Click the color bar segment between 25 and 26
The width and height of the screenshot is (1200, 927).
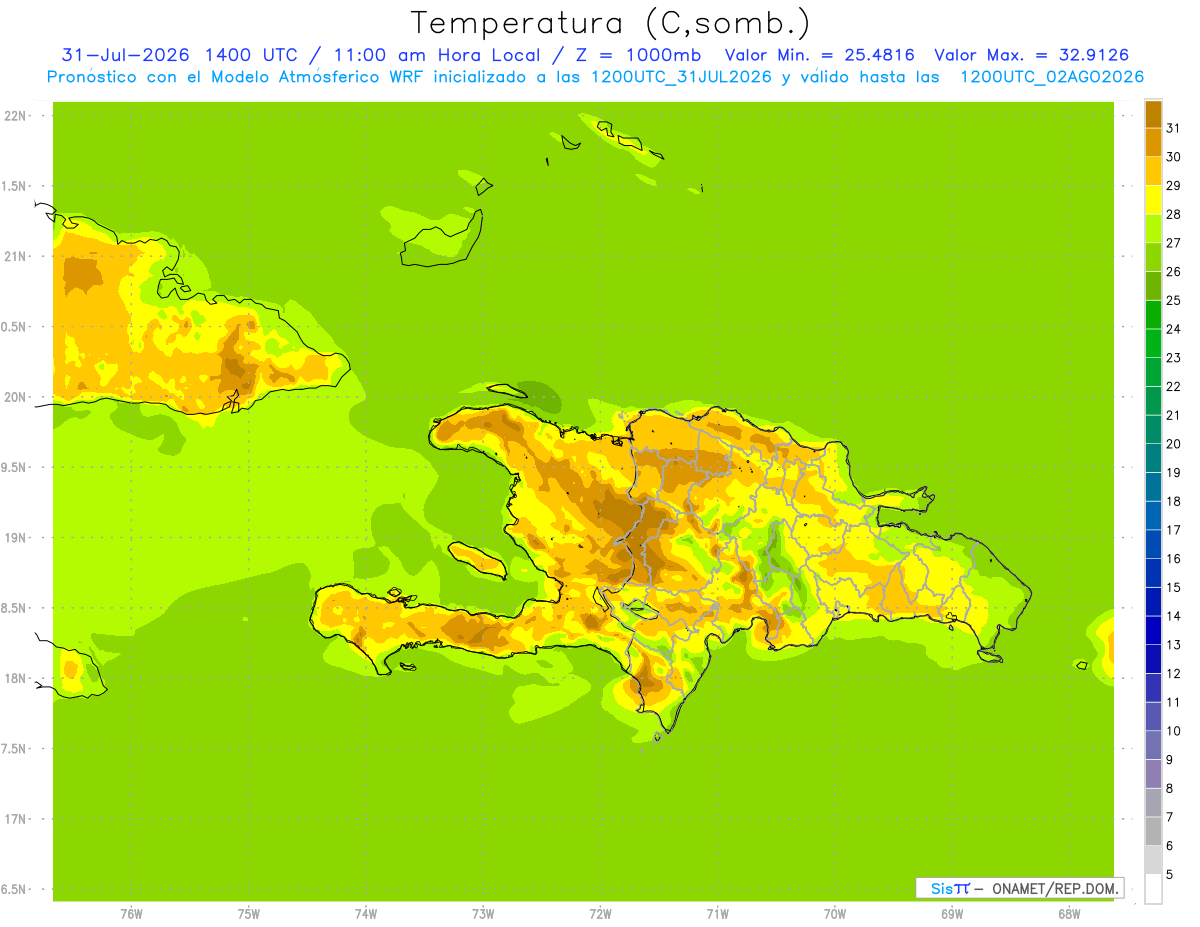click(x=1153, y=286)
